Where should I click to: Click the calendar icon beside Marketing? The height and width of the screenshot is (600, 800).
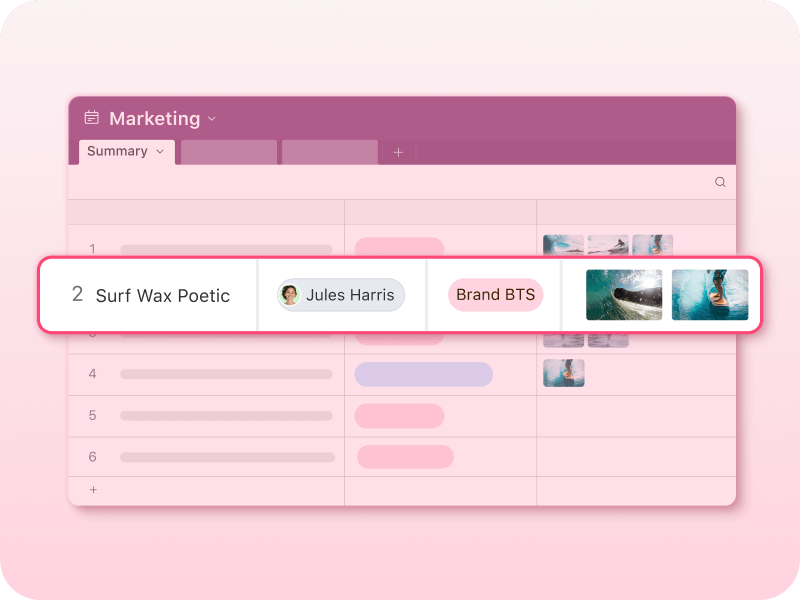92,118
